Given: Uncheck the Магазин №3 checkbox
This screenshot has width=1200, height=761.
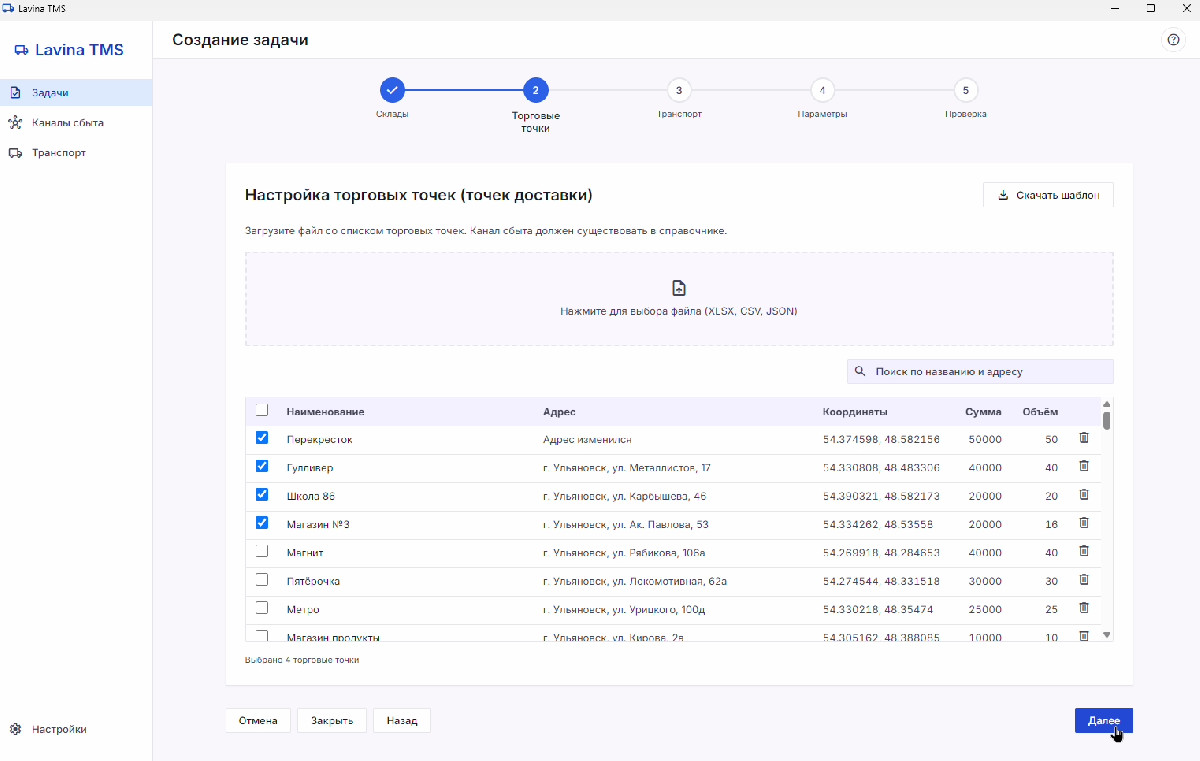Looking at the screenshot, I should click(262, 522).
